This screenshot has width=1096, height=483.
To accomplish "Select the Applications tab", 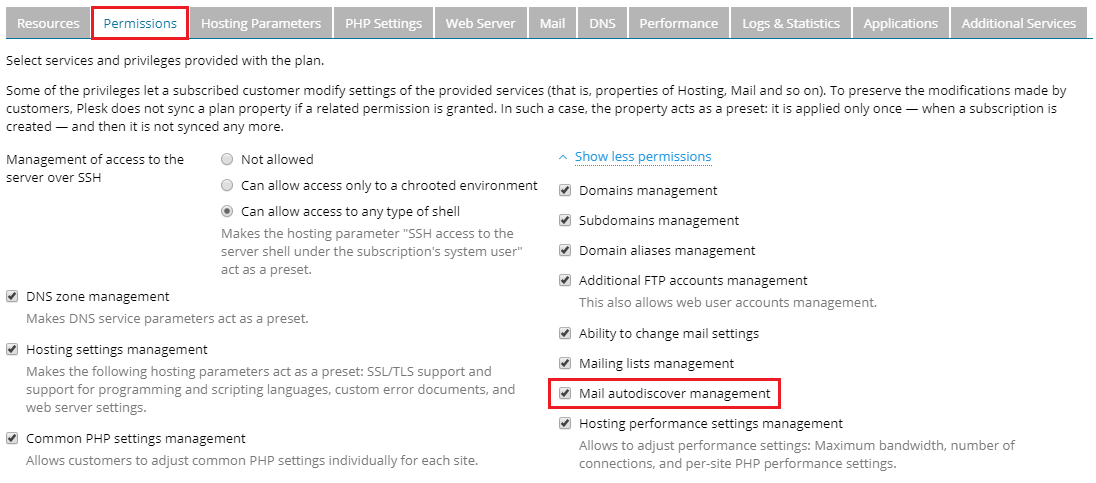I will click(900, 23).
